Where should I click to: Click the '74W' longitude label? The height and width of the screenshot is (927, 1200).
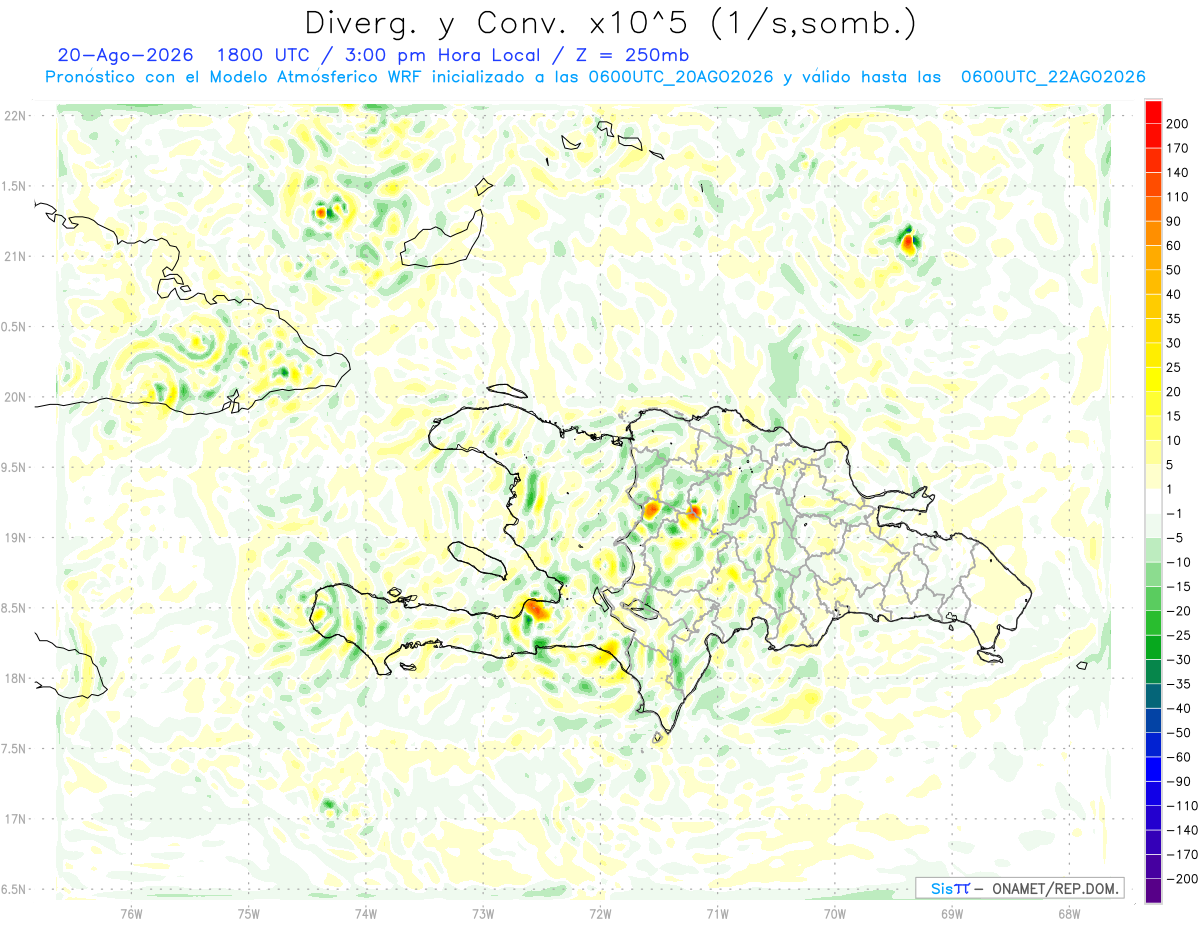click(x=366, y=913)
